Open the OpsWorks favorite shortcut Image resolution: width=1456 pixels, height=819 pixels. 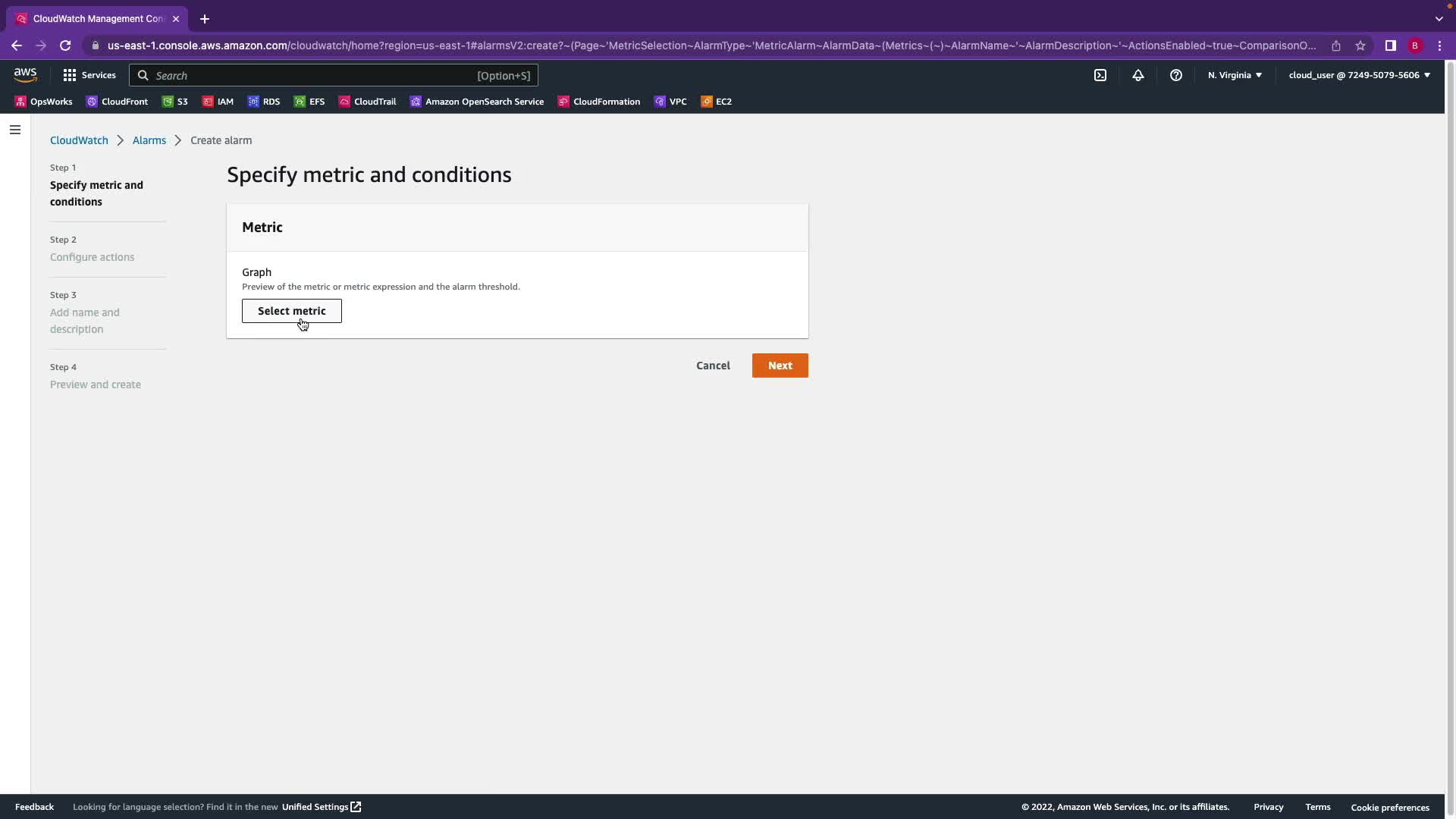(x=44, y=102)
